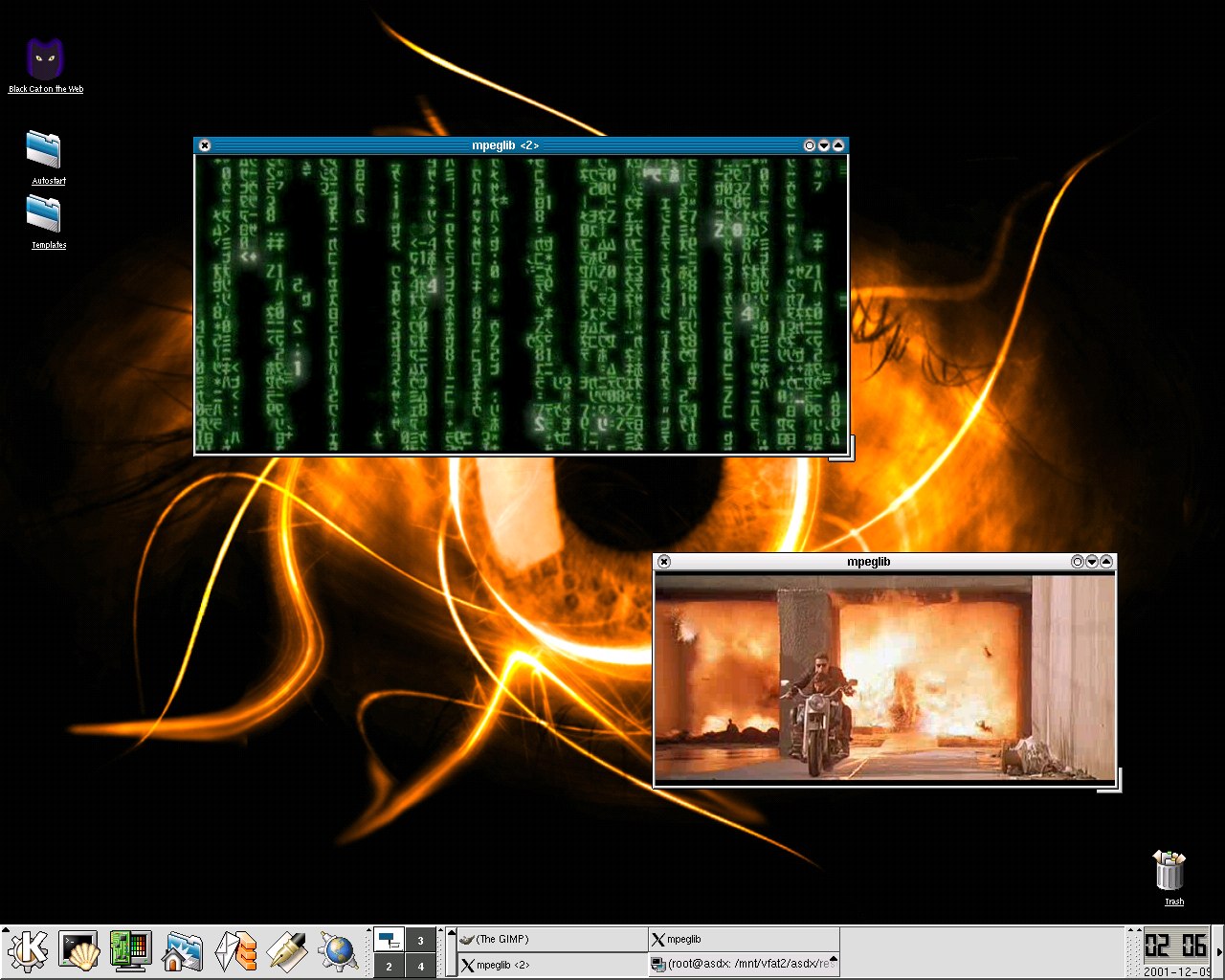Expand the root@asdx taskbar group arrow
The width and height of the screenshot is (1225, 980).
pos(834,960)
